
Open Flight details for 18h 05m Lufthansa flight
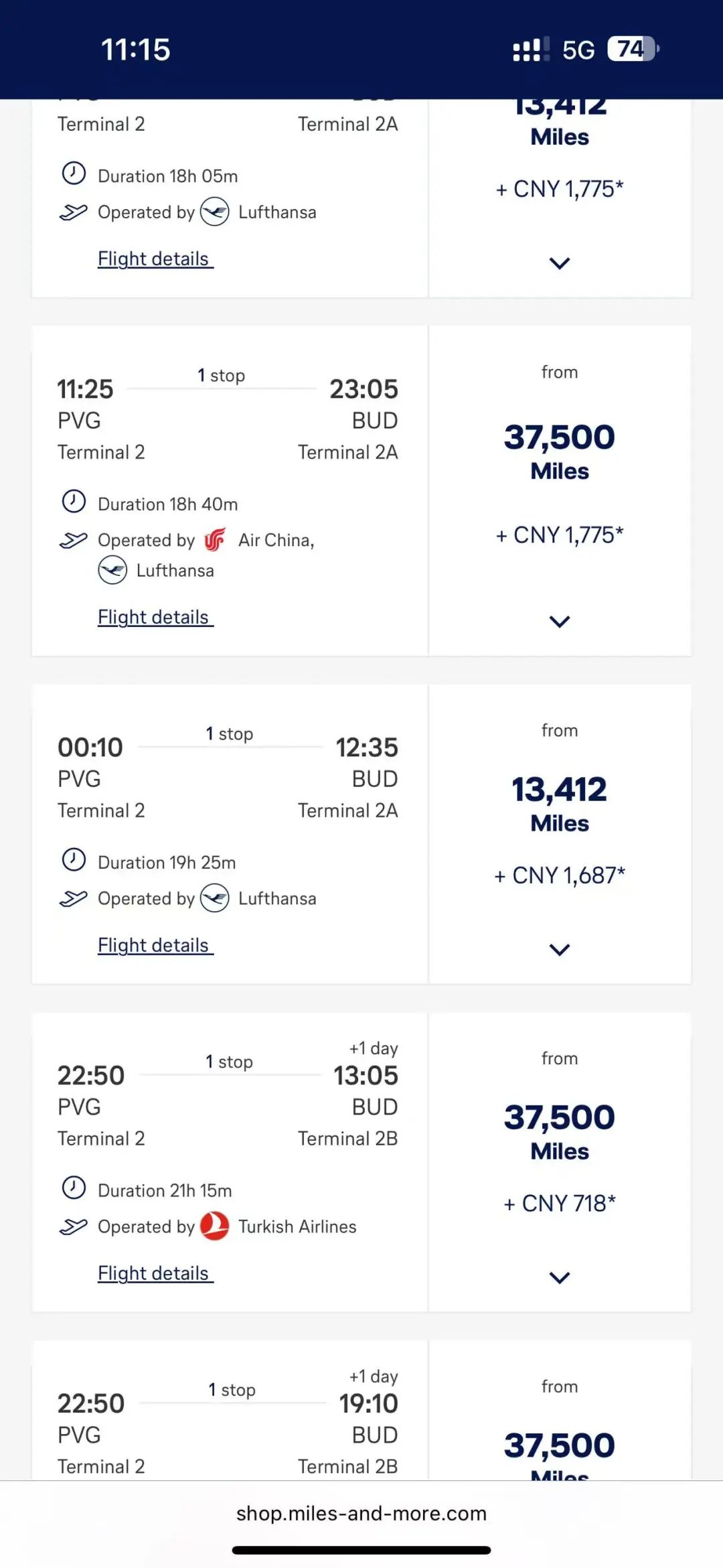coord(155,259)
